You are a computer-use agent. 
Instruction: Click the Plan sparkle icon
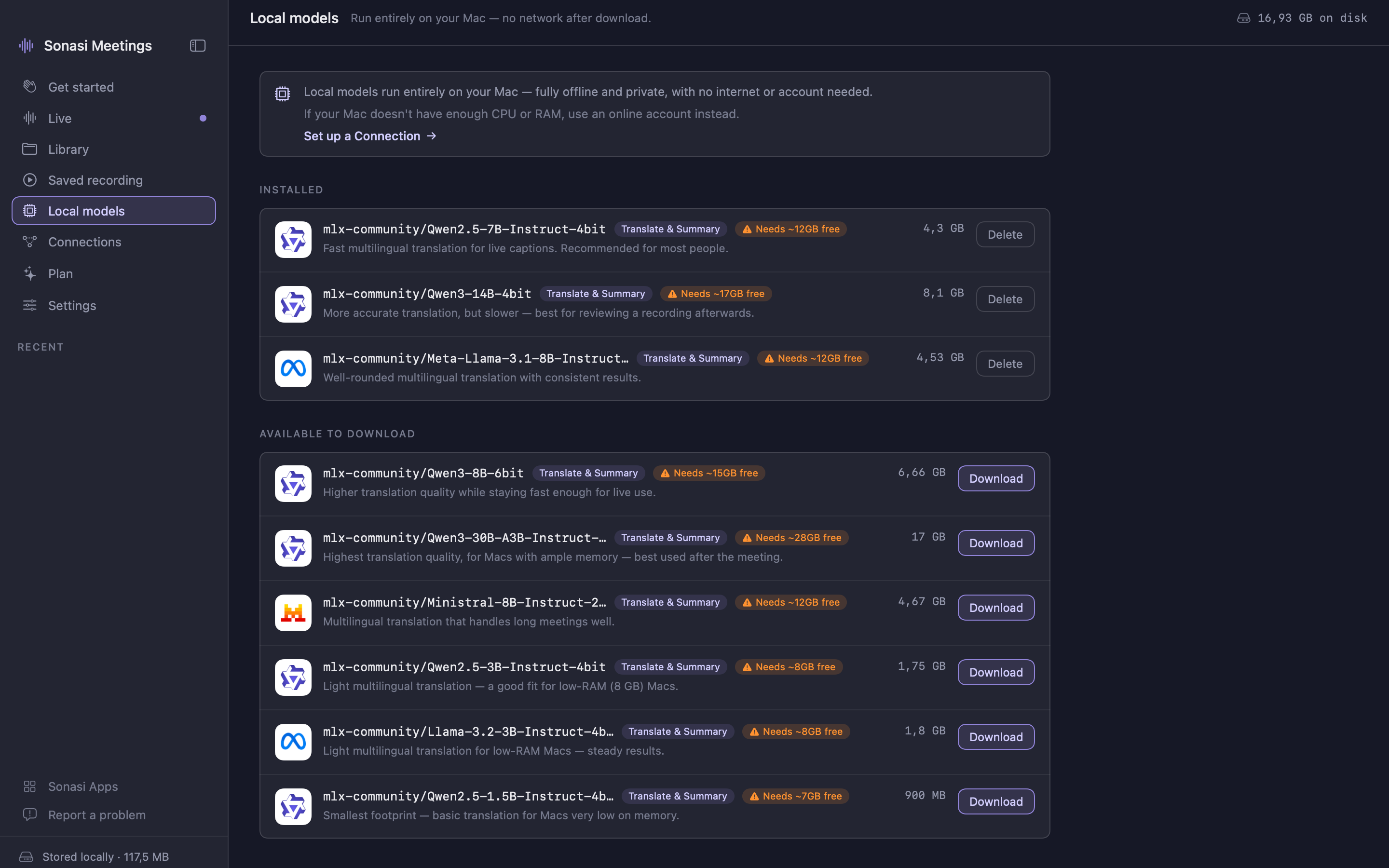point(30,274)
